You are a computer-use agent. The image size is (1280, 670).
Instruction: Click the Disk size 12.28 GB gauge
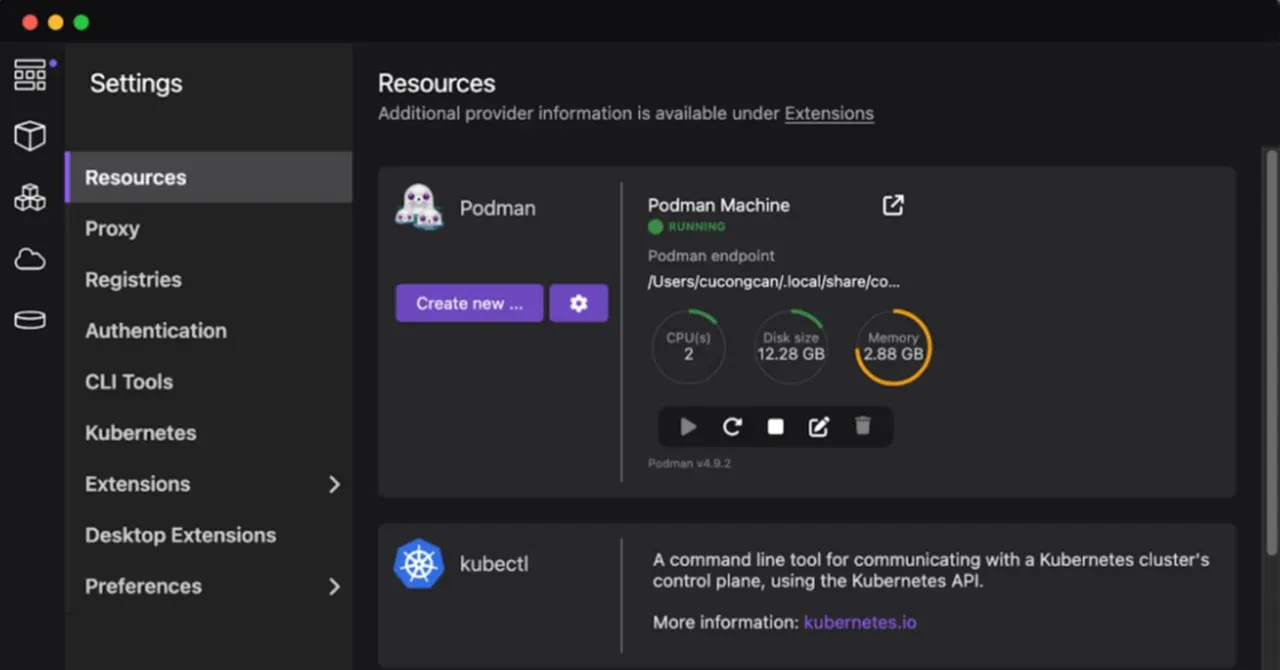pos(791,346)
